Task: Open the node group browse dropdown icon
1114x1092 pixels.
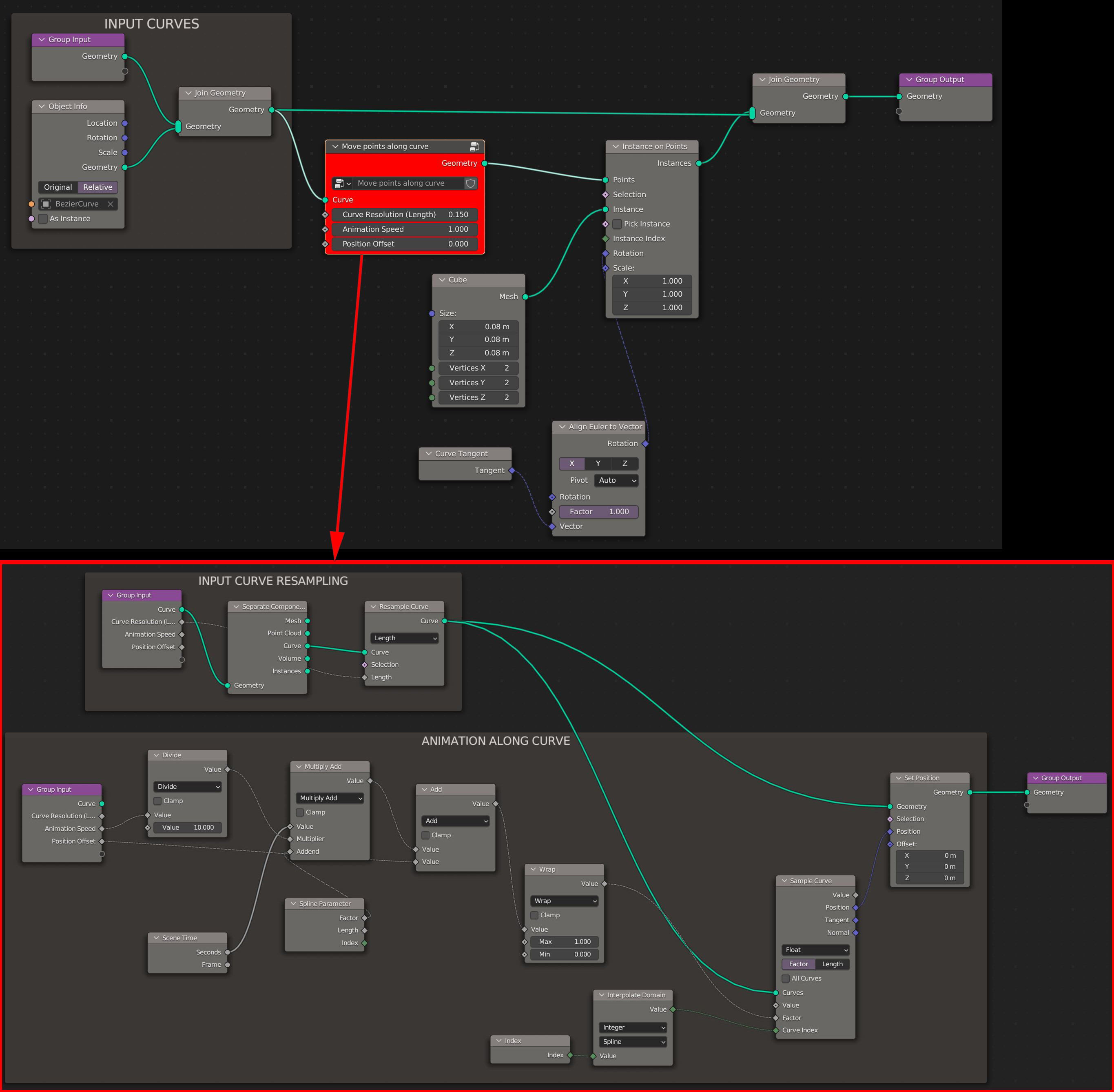Action: pyautogui.click(x=342, y=184)
